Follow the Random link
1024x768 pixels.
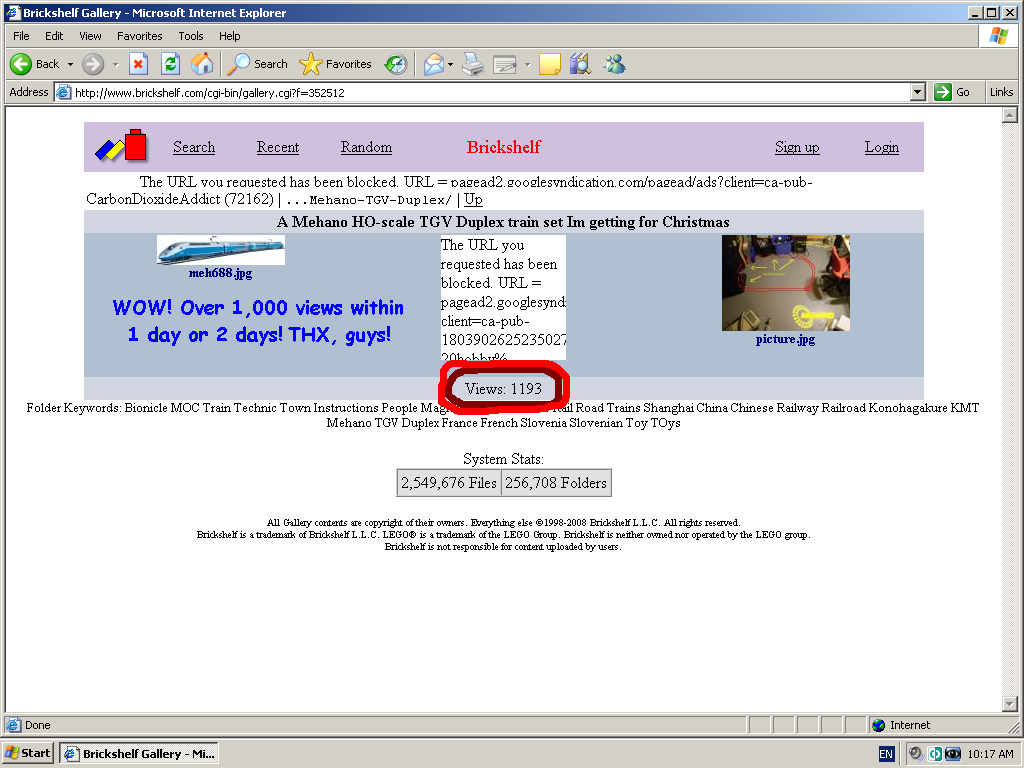coord(366,147)
